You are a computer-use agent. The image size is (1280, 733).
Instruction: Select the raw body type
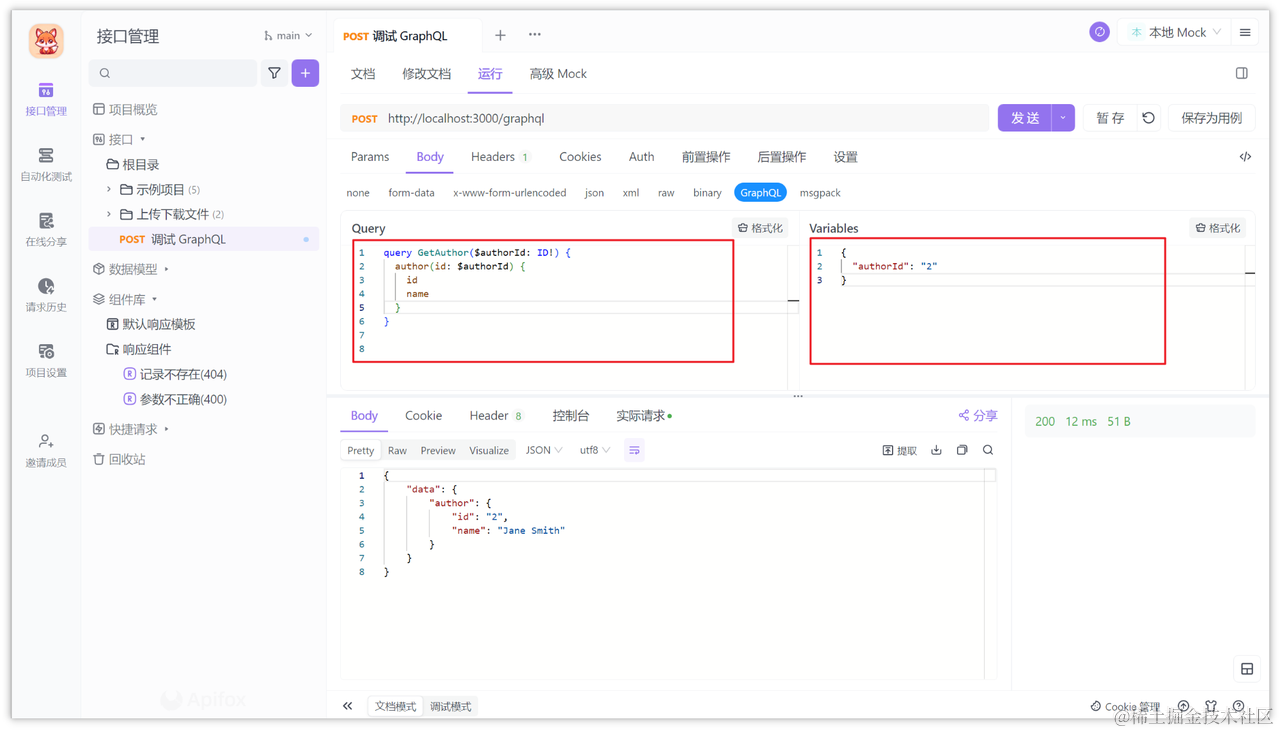pyautogui.click(x=666, y=193)
